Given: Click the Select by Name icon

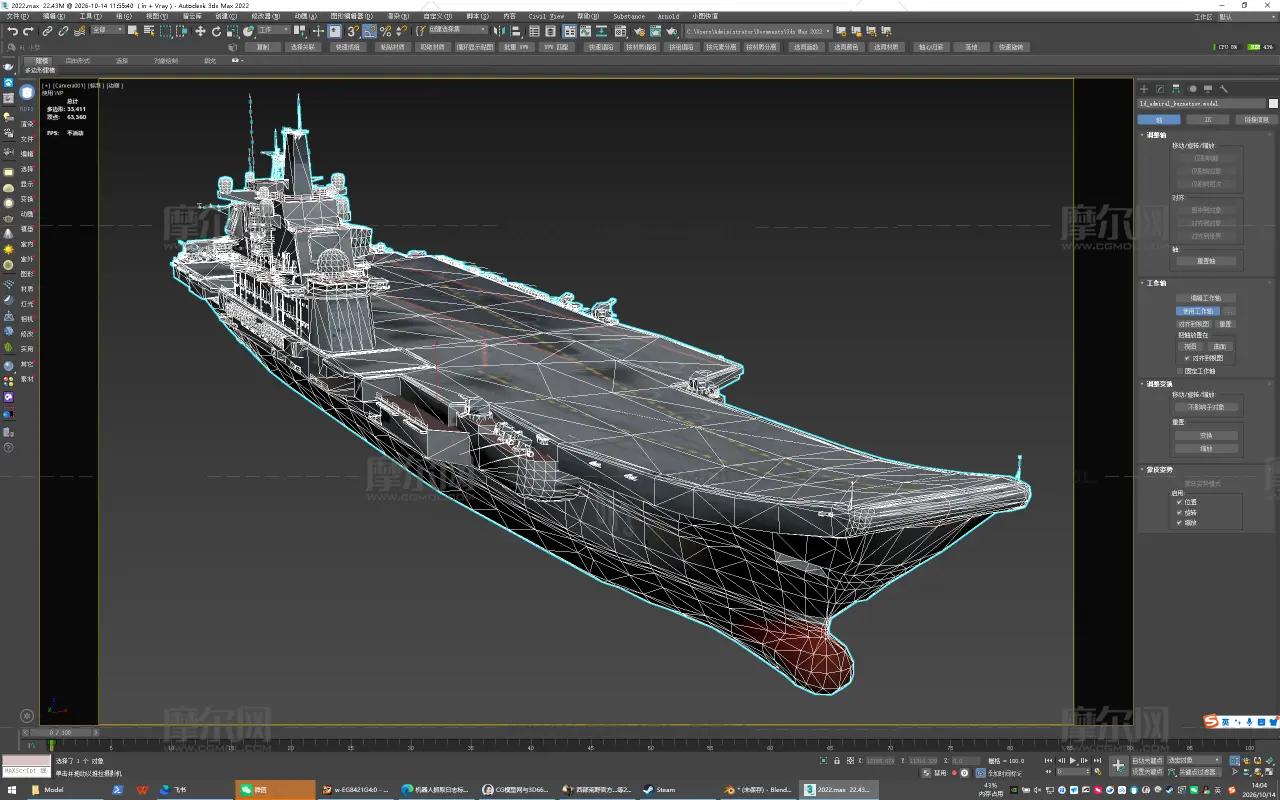Looking at the screenshot, I should [149, 31].
